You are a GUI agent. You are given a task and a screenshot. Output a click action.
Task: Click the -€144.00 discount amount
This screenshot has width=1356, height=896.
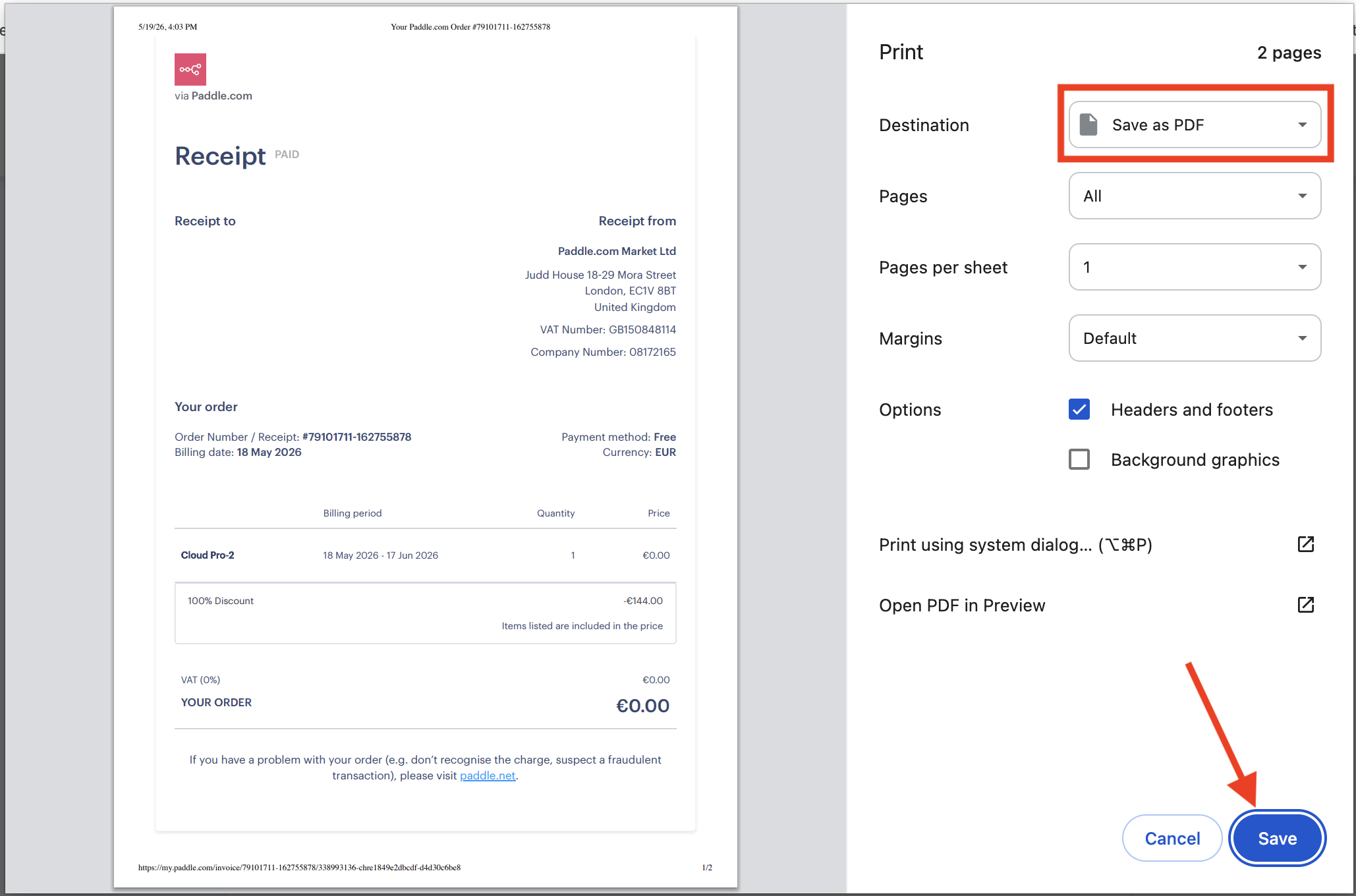[643, 601]
